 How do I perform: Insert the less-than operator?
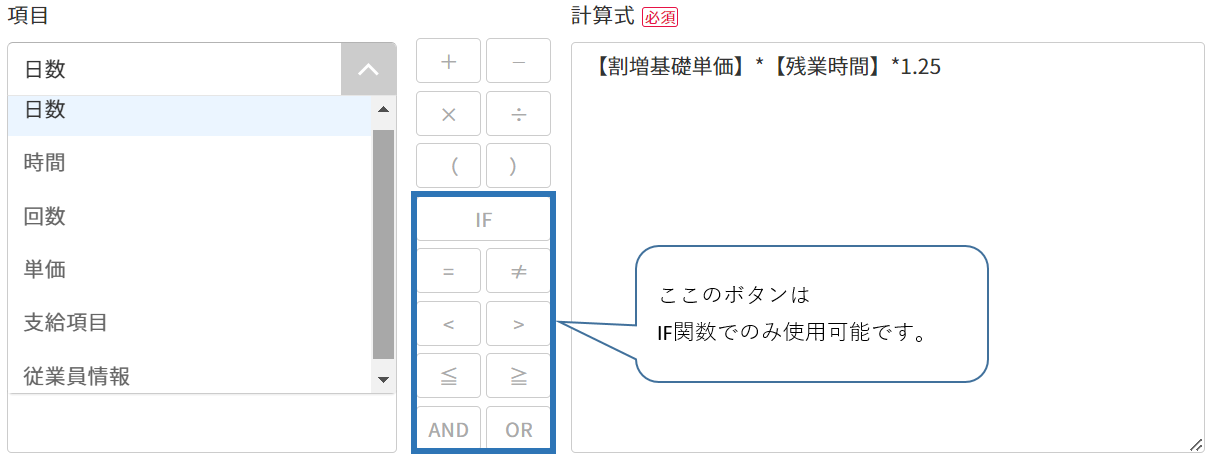[448, 324]
